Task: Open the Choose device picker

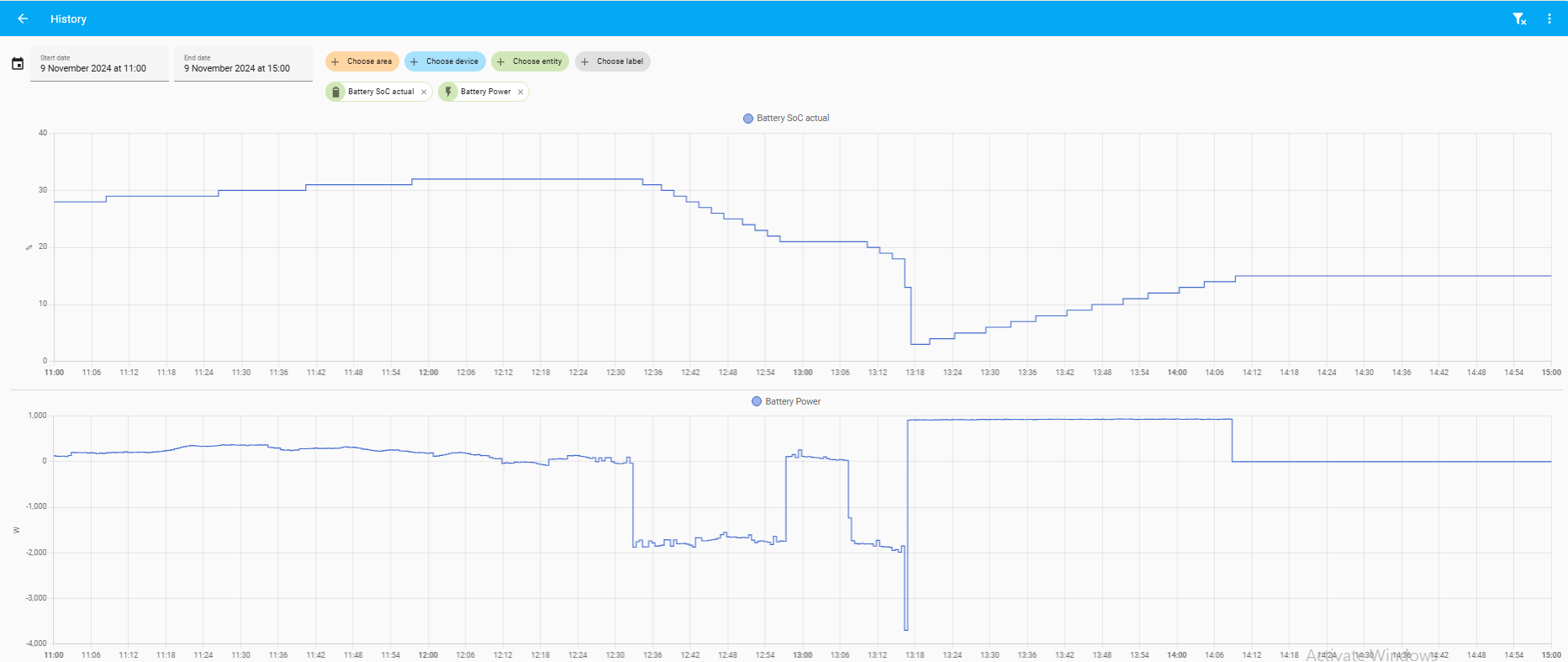Action: click(445, 61)
